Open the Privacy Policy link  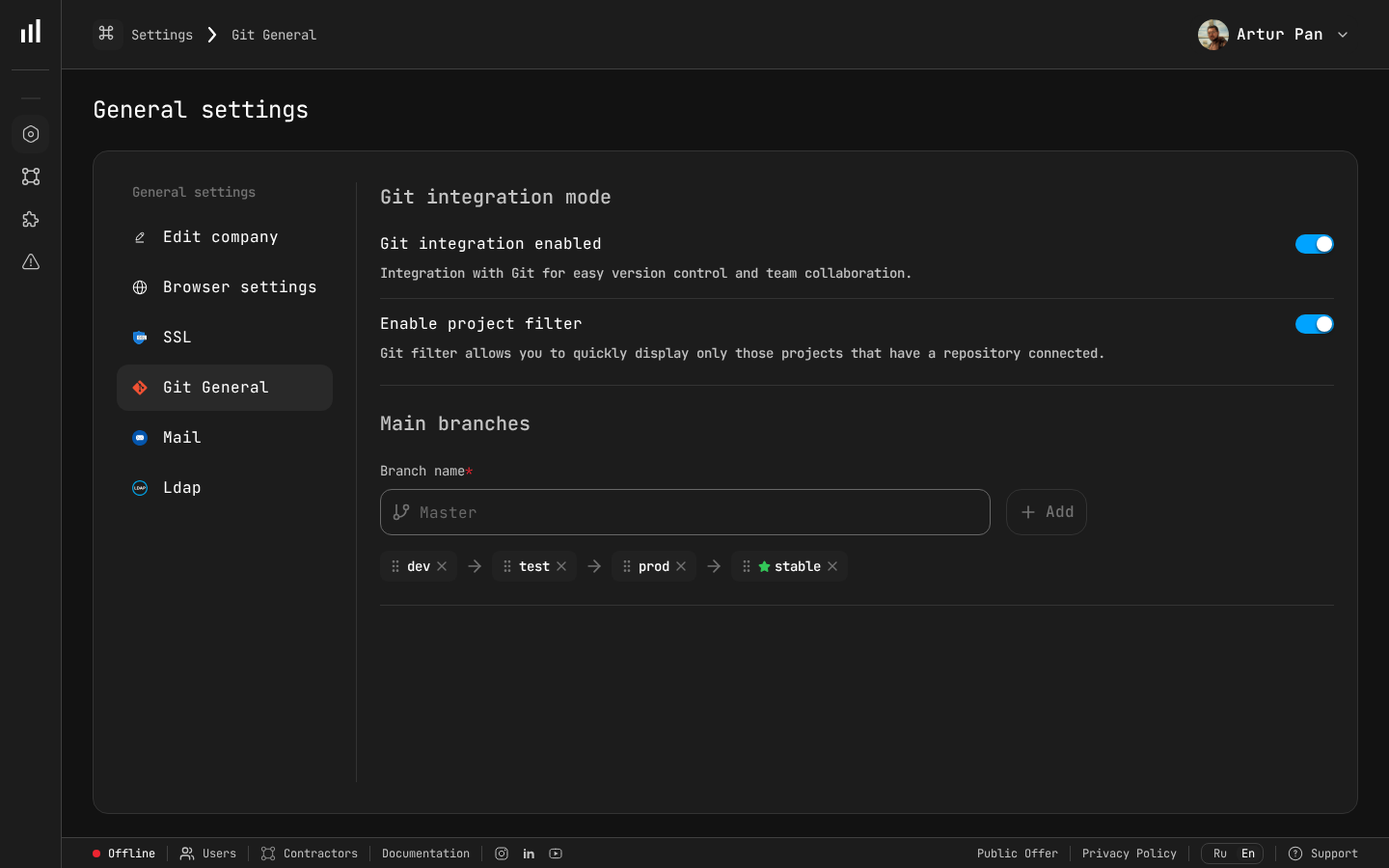point(1130,854)
